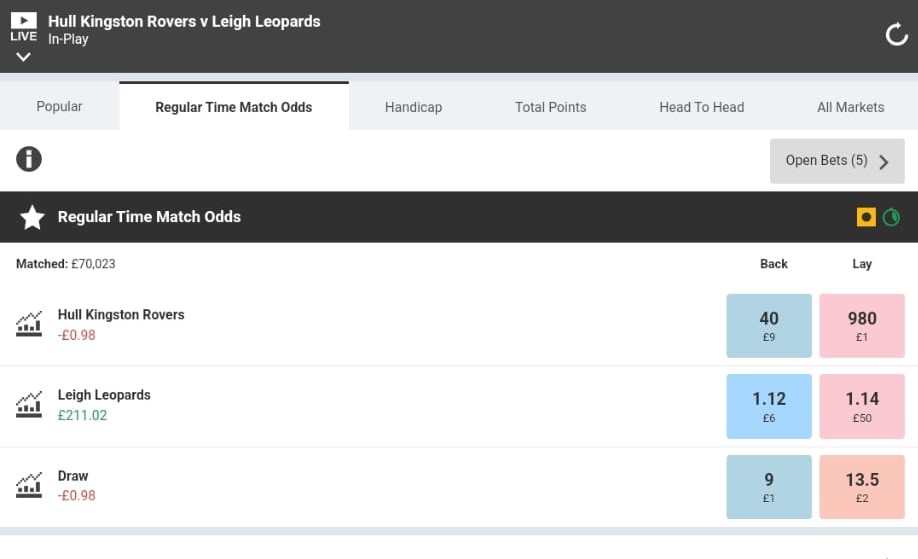Favourite the Regular Time Match Odds market
Viewport: 918px width, 559px height.
tap(32, 217)
